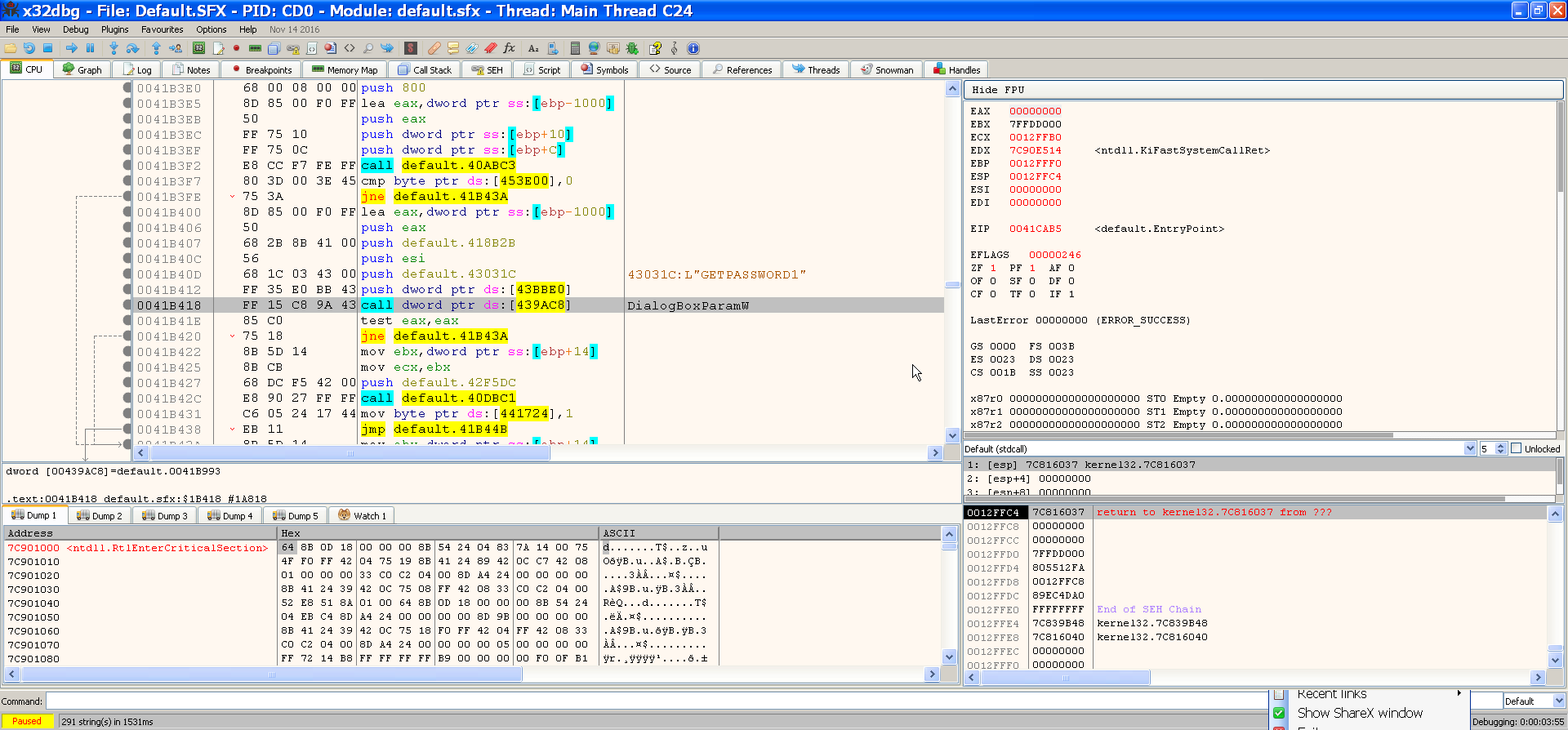
Task: Click the argument count spinner arrows
Action: [1500, 448]
